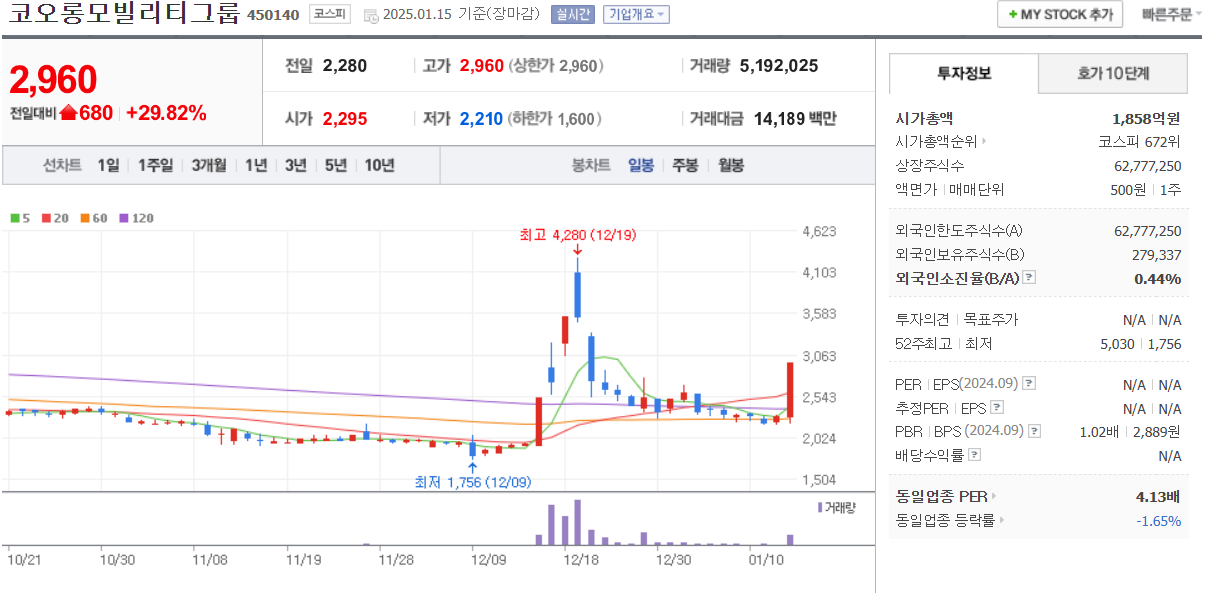Screen dimensions: 1206x593
Task: Click the current price 2,960
Action: pyautogui.click(x=53, y=79)
